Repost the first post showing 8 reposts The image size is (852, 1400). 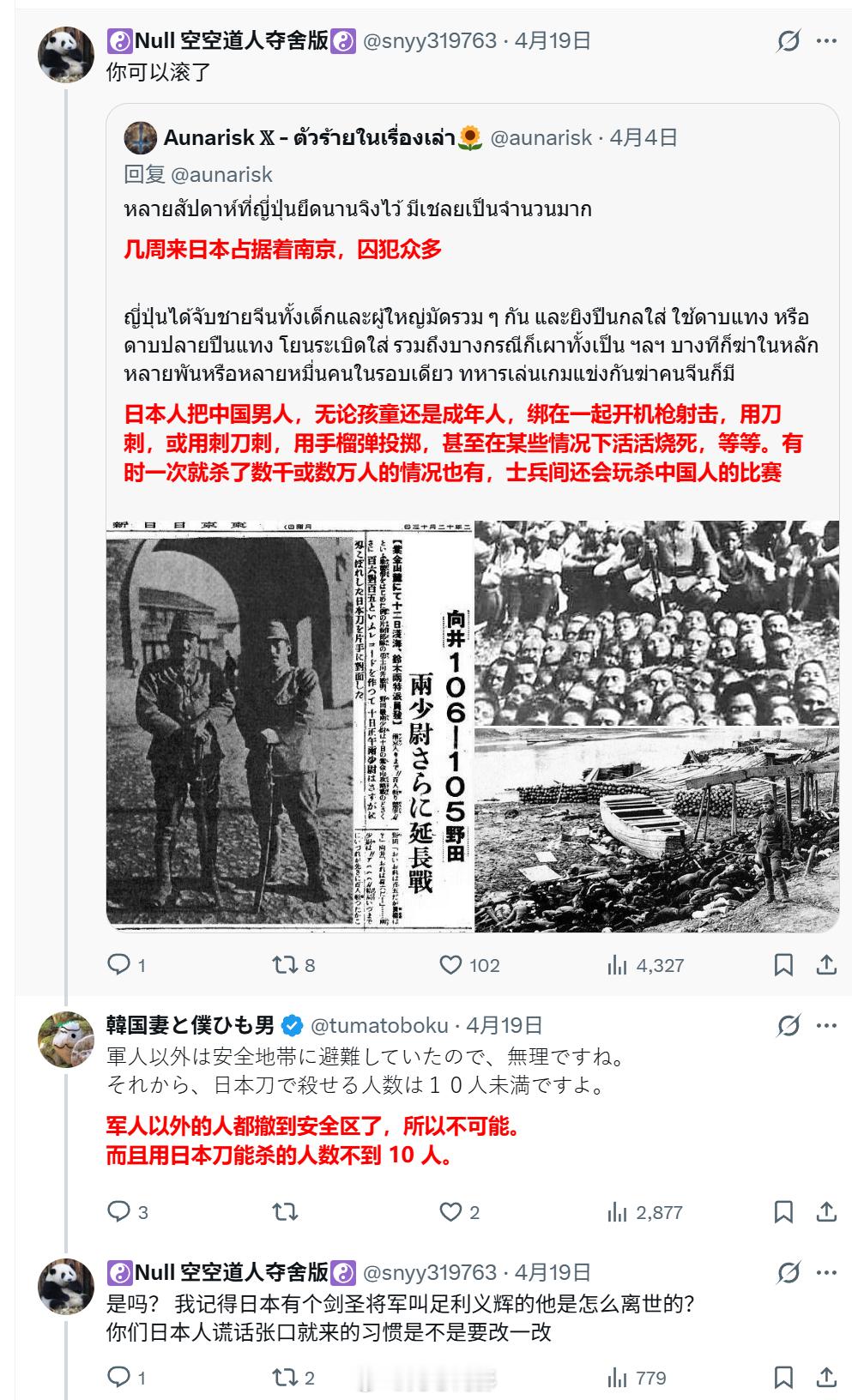tap(293, 965)
